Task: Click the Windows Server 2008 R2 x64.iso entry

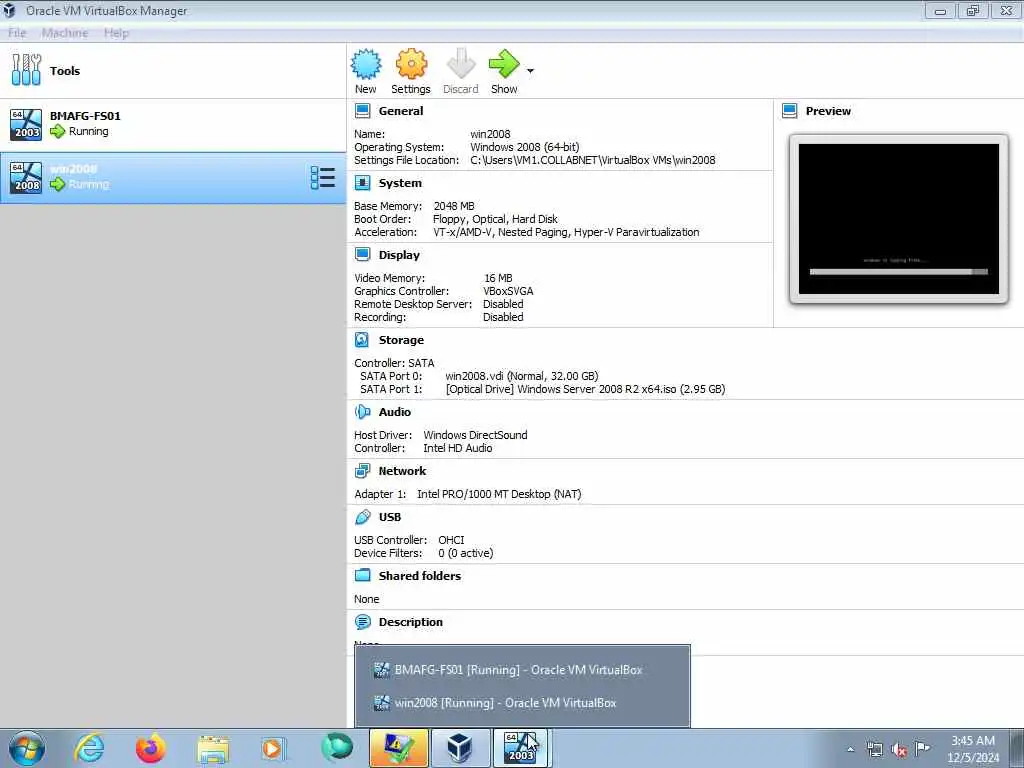Action: click(x=585, y=389)
